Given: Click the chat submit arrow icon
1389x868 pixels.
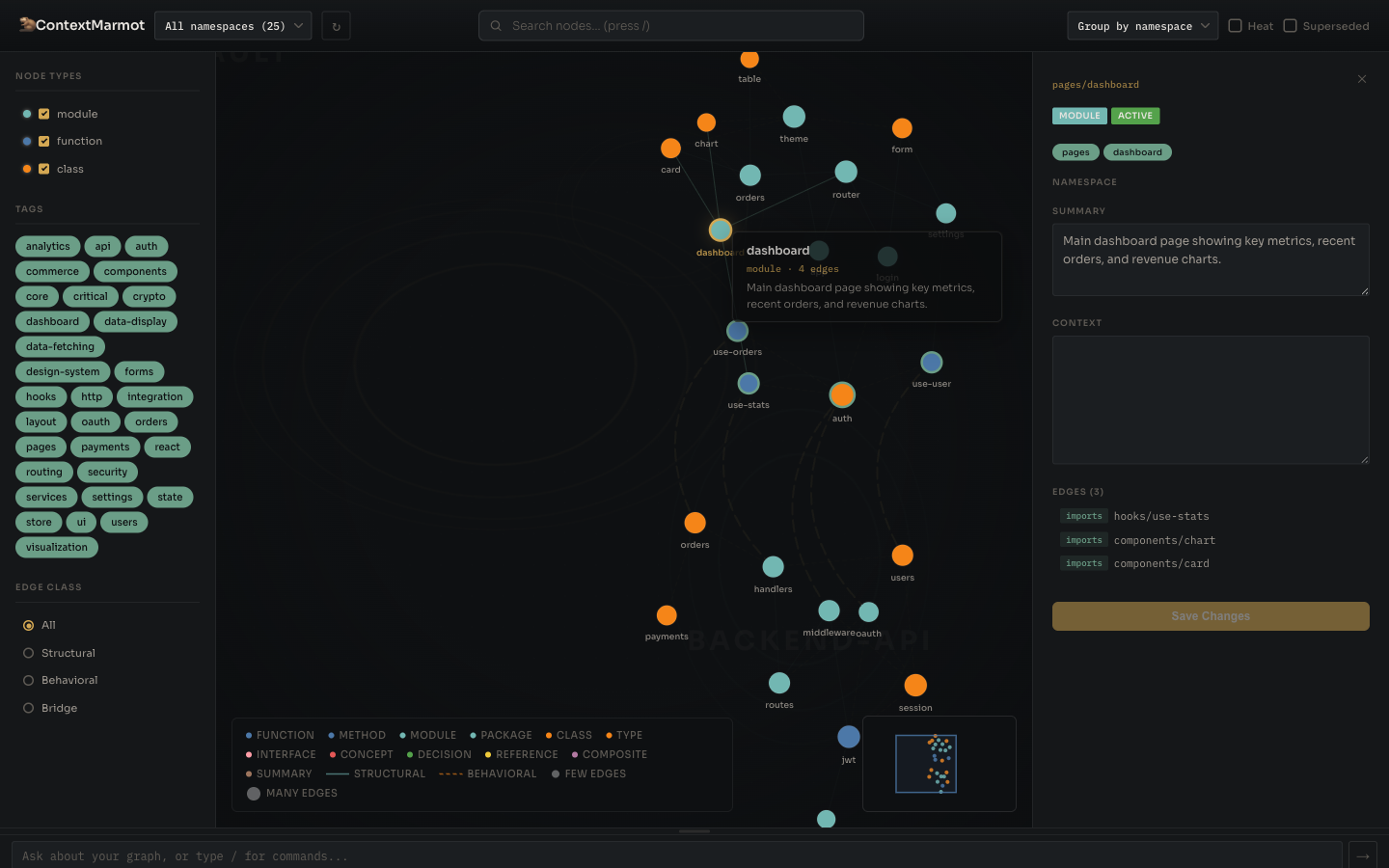Looking at the screenshot, I should 1362,855.
